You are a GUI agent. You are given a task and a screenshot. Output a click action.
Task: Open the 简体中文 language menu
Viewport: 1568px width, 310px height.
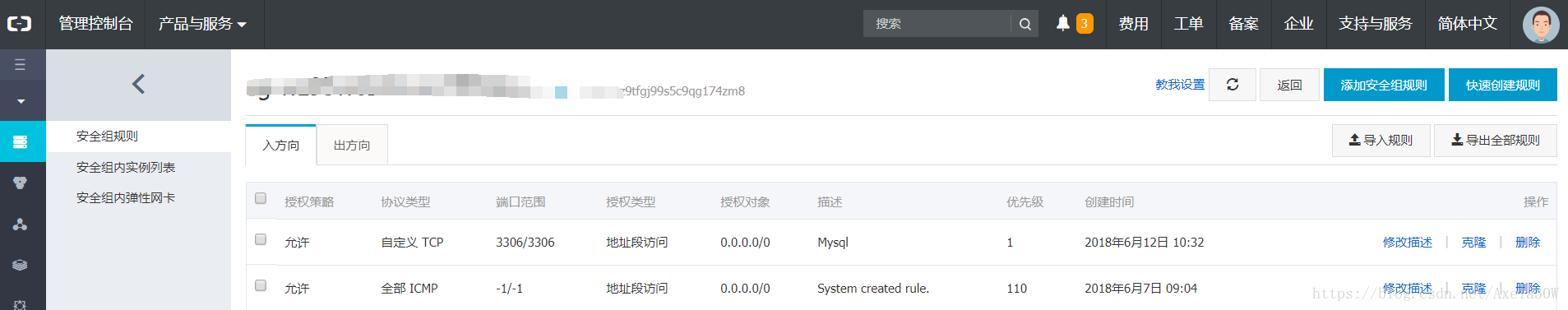coord(1467,24)
